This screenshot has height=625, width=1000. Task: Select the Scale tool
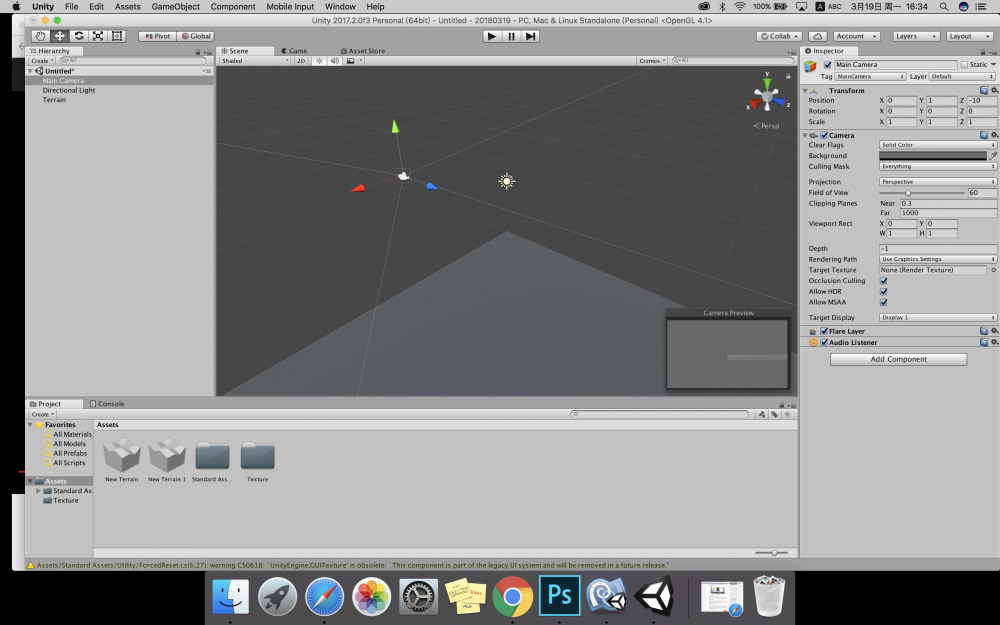pyautogui.click(x=98, y=36)
